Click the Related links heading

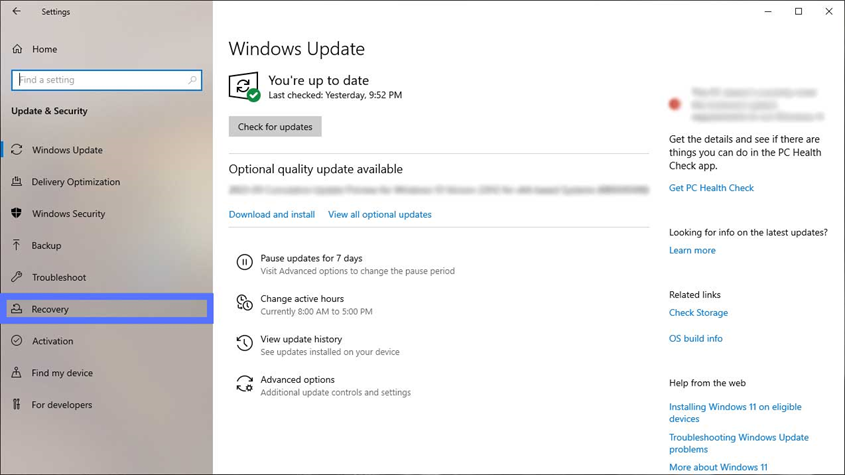(x=695, y=295)
